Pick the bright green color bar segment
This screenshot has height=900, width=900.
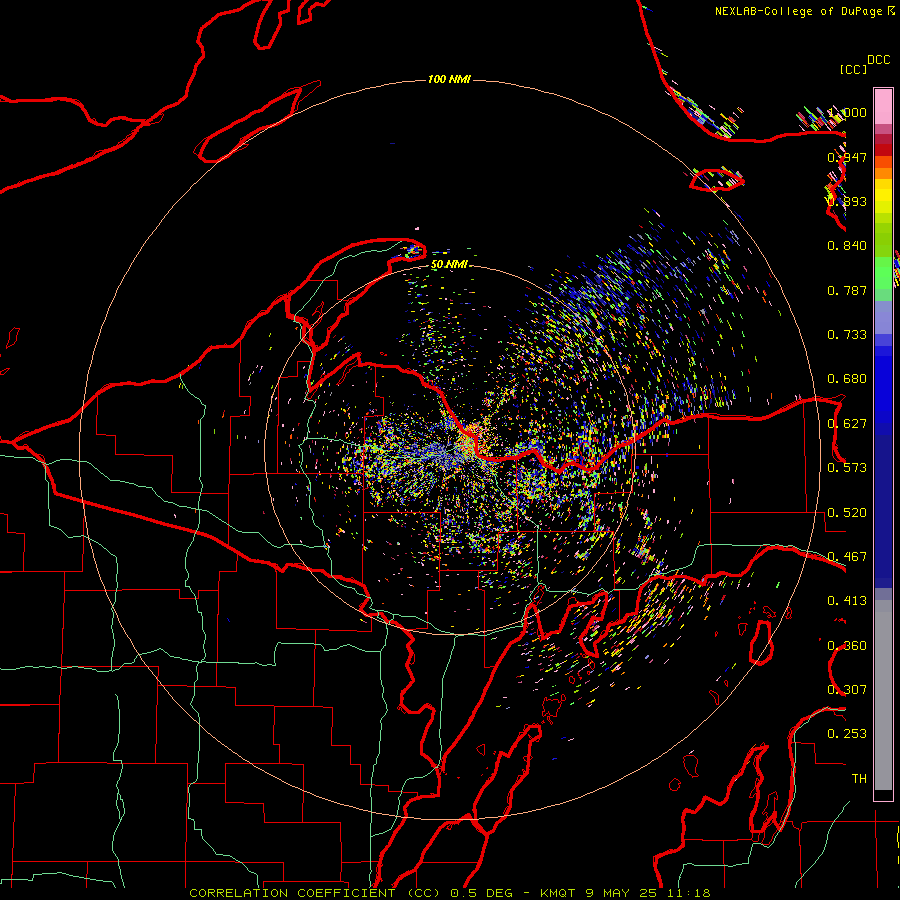coord(883,273)
